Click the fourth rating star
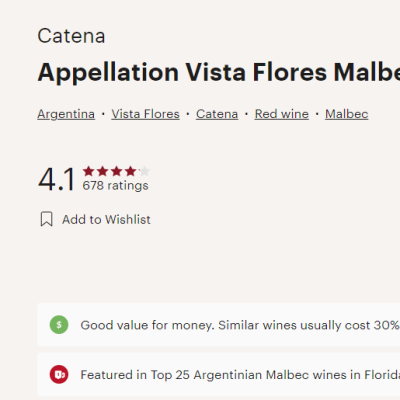The image size is (400, 400). click(130, 171)
